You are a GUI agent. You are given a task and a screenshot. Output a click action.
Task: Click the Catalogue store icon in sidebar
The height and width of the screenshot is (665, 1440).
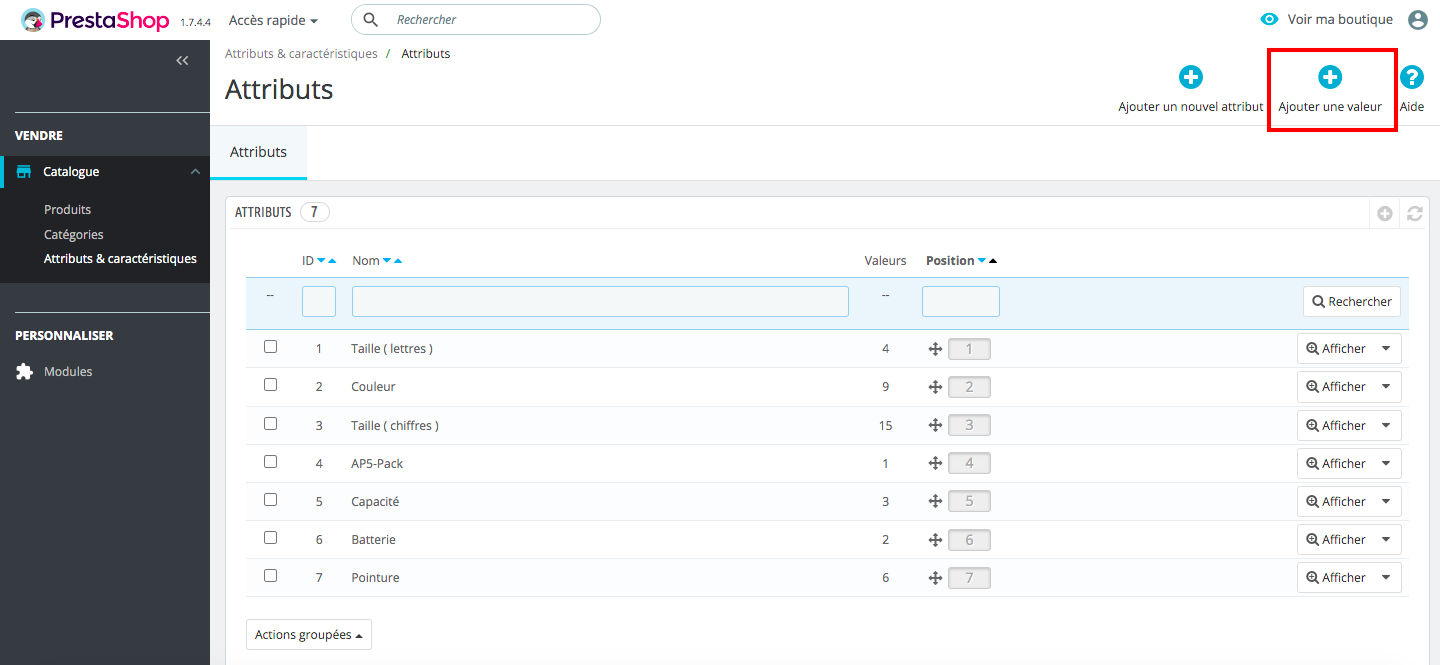24,172
